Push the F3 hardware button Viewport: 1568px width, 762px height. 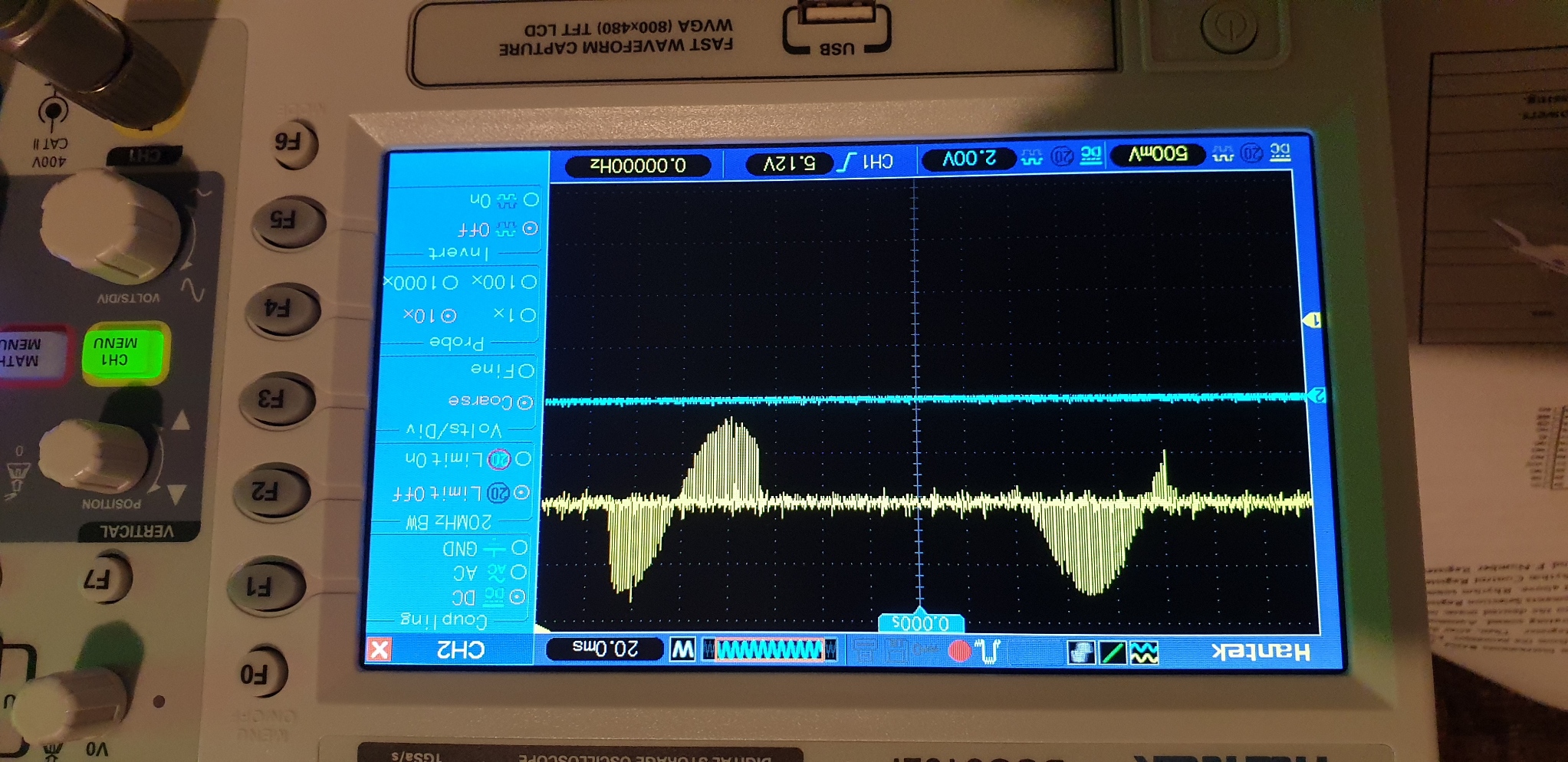pos(276,399)
